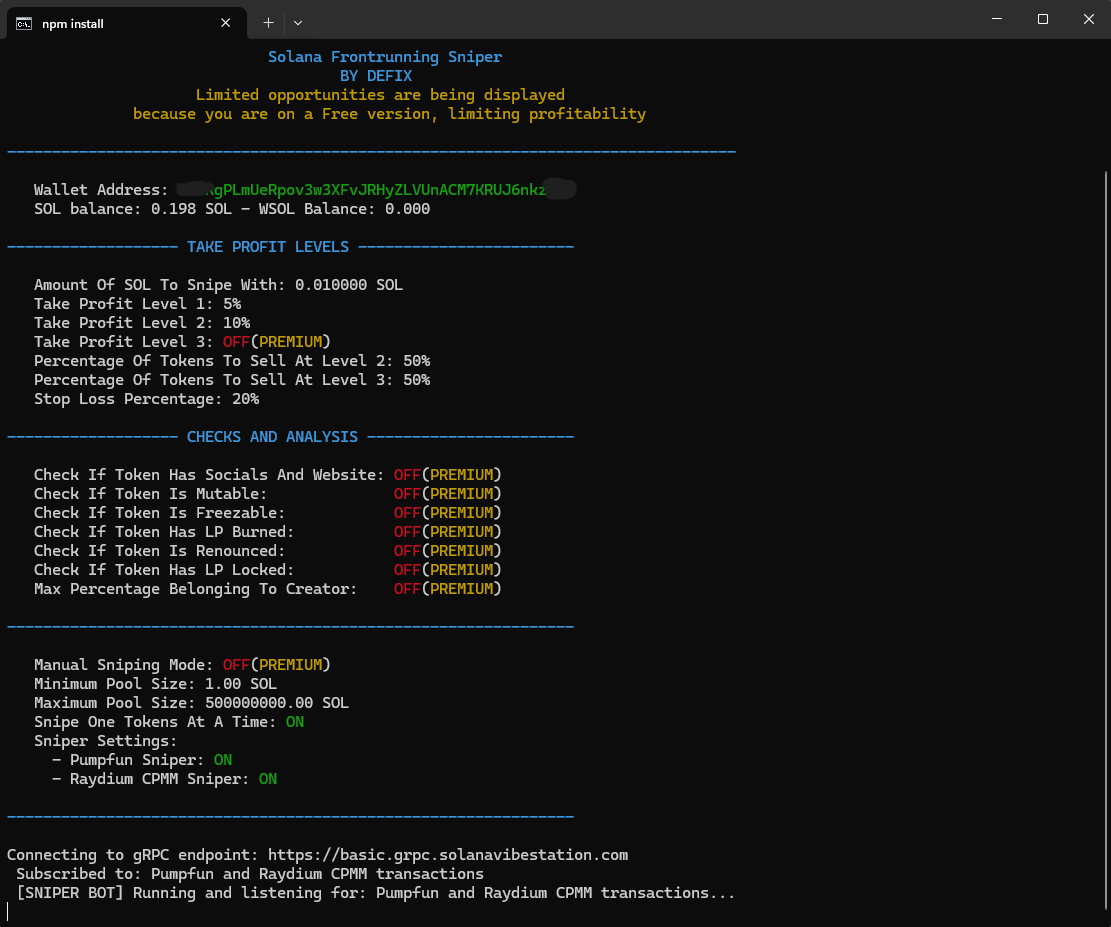The image size is (1111, 927).
Task: Click the TAKE PROFIT LEVELS section header
Action: pos(268,247)
